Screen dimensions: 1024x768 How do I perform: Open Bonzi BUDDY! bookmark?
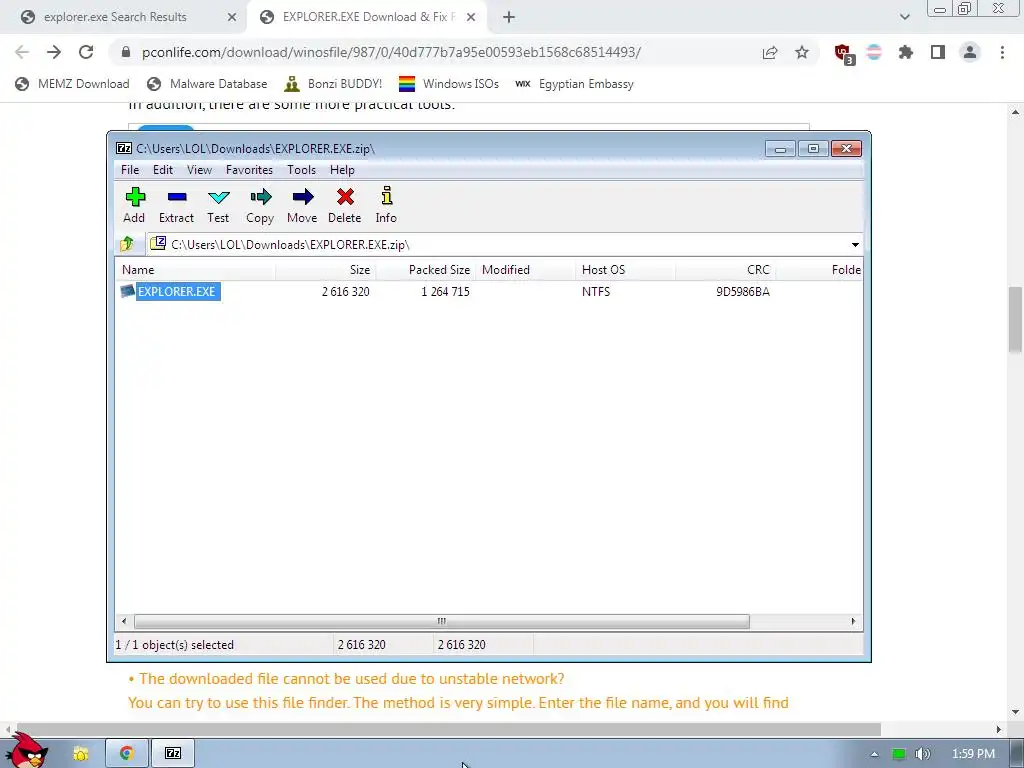pyautogui.click(x=333, y=84)
